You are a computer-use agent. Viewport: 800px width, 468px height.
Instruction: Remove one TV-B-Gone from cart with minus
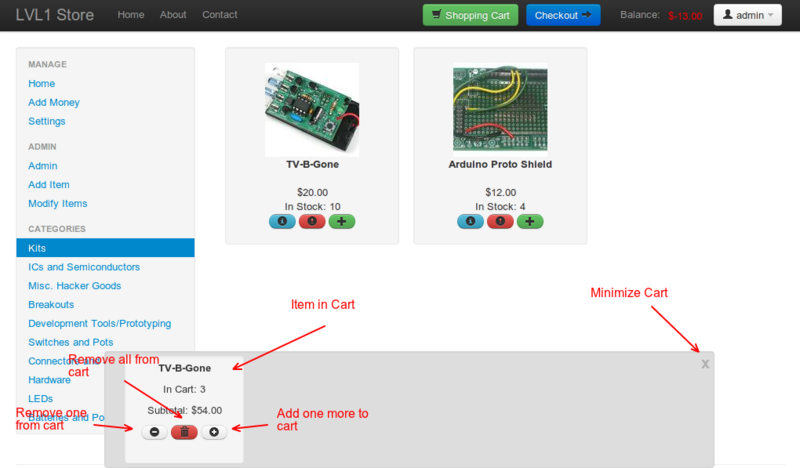click(x=154, y=432)
